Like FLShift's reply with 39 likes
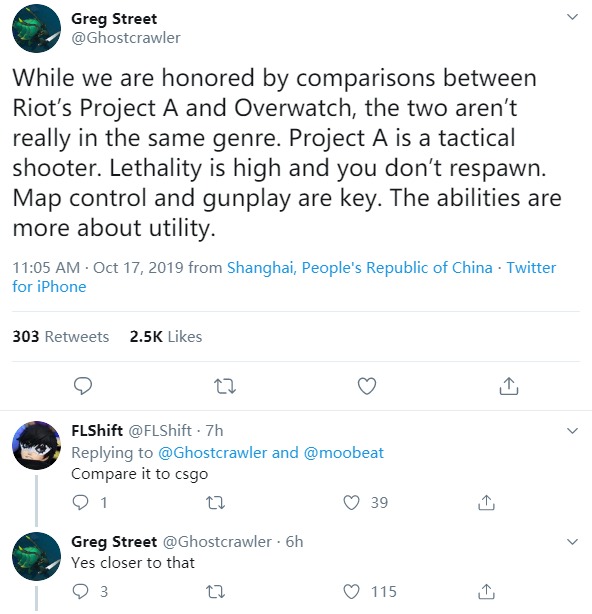 (351, 502)
